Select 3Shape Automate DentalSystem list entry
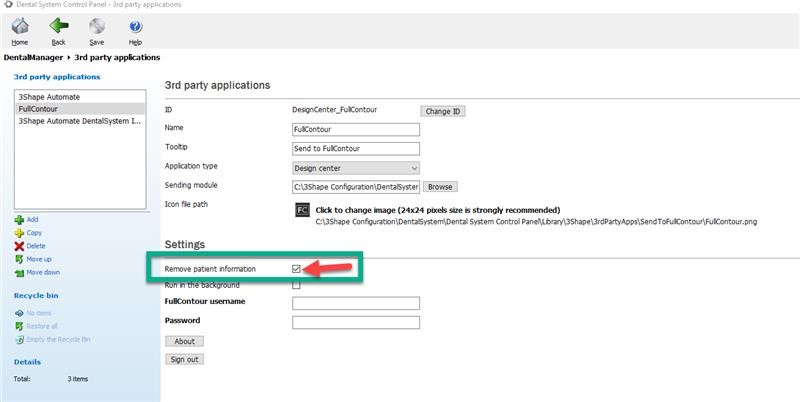800x402 pixels. click(x=80, y=121)
